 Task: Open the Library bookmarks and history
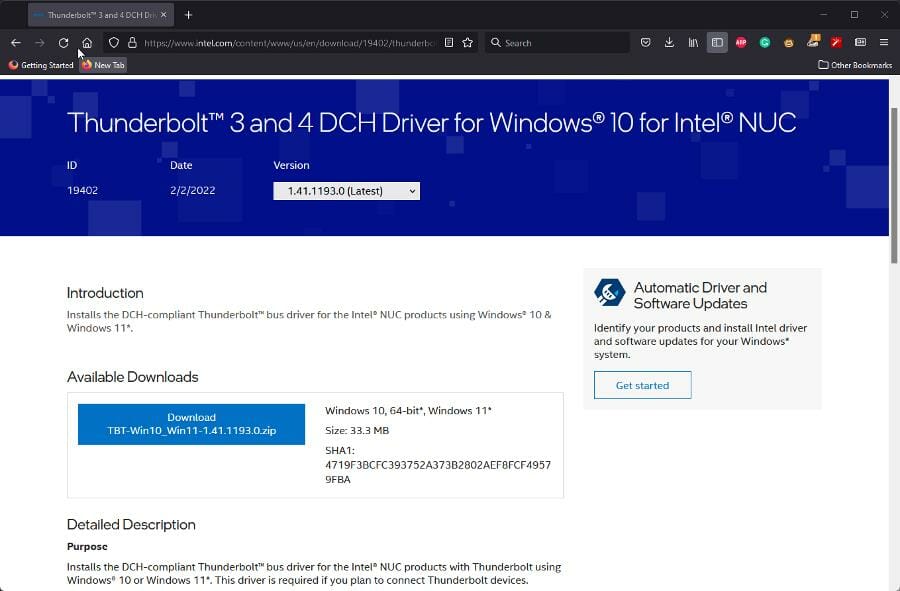click(693, 42)
